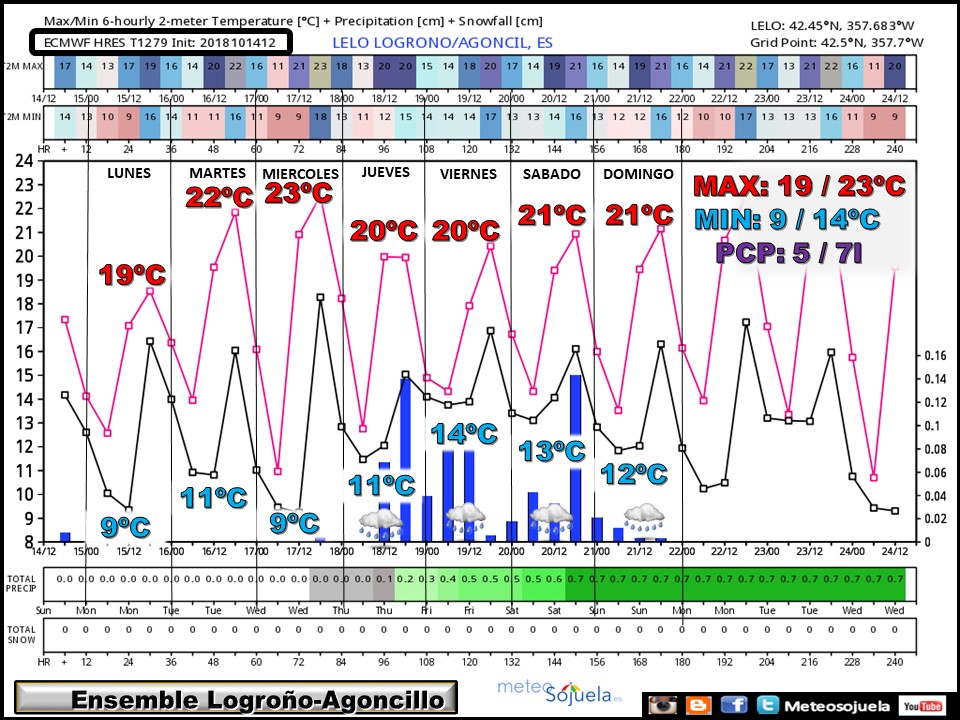Viewport: 960px width, 720px height.
Task: Click the 'LELO: 42.45°N' coordinates text
Action: (x=832, y=26)
